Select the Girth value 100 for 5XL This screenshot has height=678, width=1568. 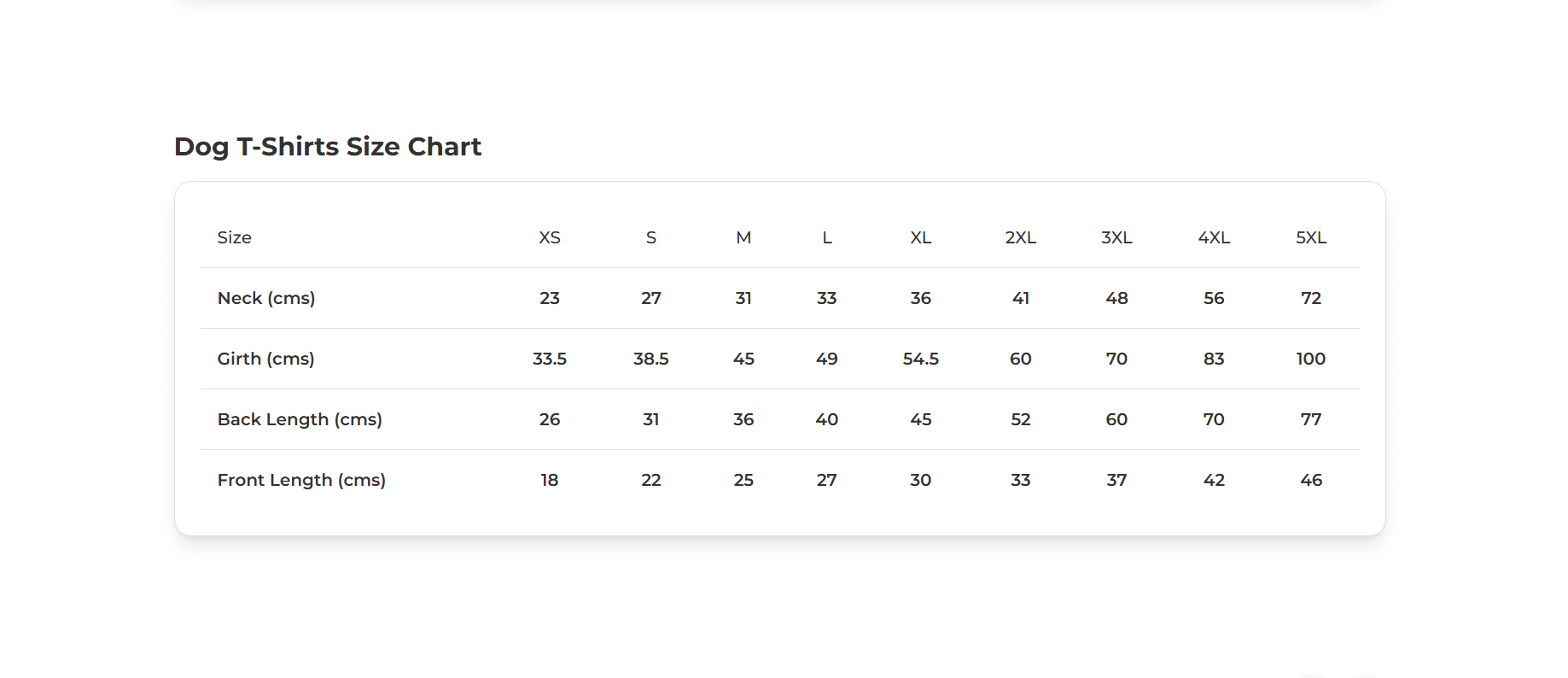1311,359
